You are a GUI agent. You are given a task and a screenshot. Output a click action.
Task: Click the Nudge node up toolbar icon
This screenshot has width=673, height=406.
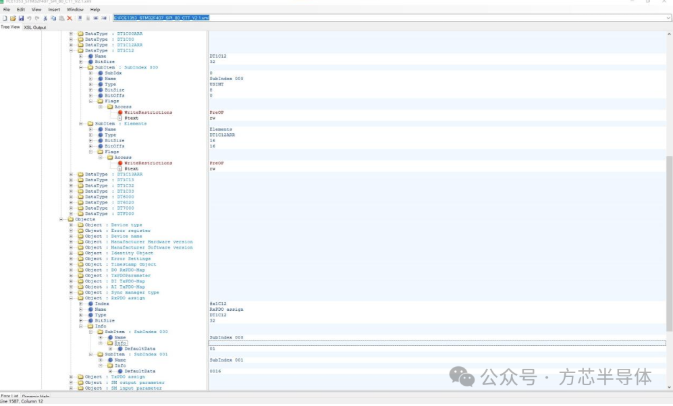(x=80, y=18)
